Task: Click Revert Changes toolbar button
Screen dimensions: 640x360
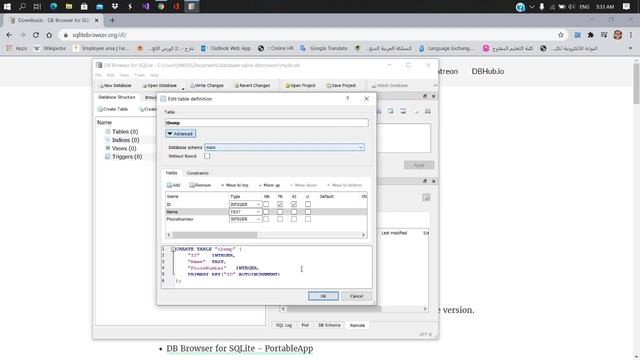Action: 252,86
